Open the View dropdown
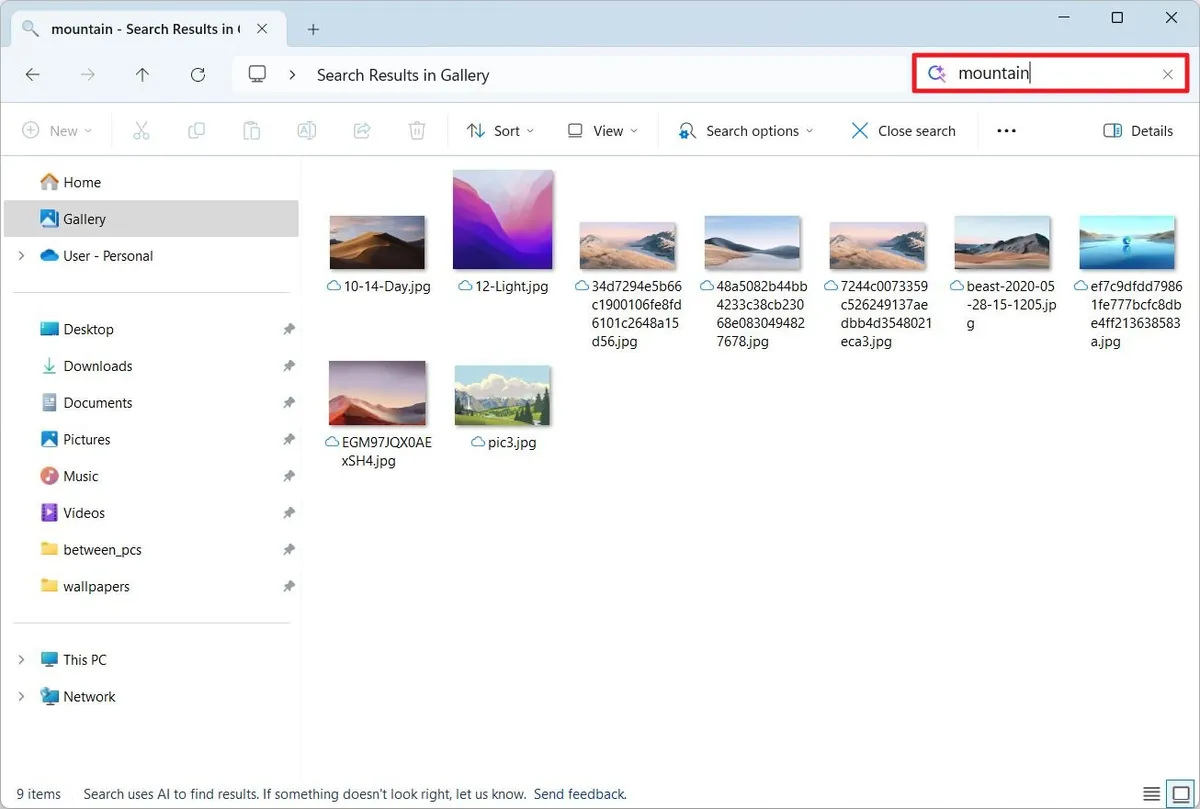Viewport: 1200px width, 809px height. coord(602,130)
